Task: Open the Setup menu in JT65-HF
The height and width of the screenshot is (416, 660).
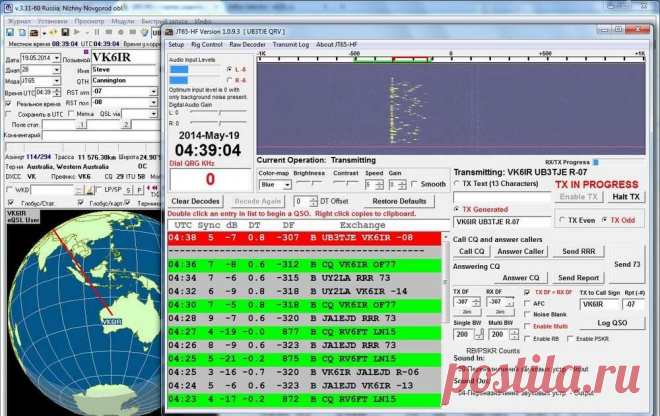Action: click(176, 45)
